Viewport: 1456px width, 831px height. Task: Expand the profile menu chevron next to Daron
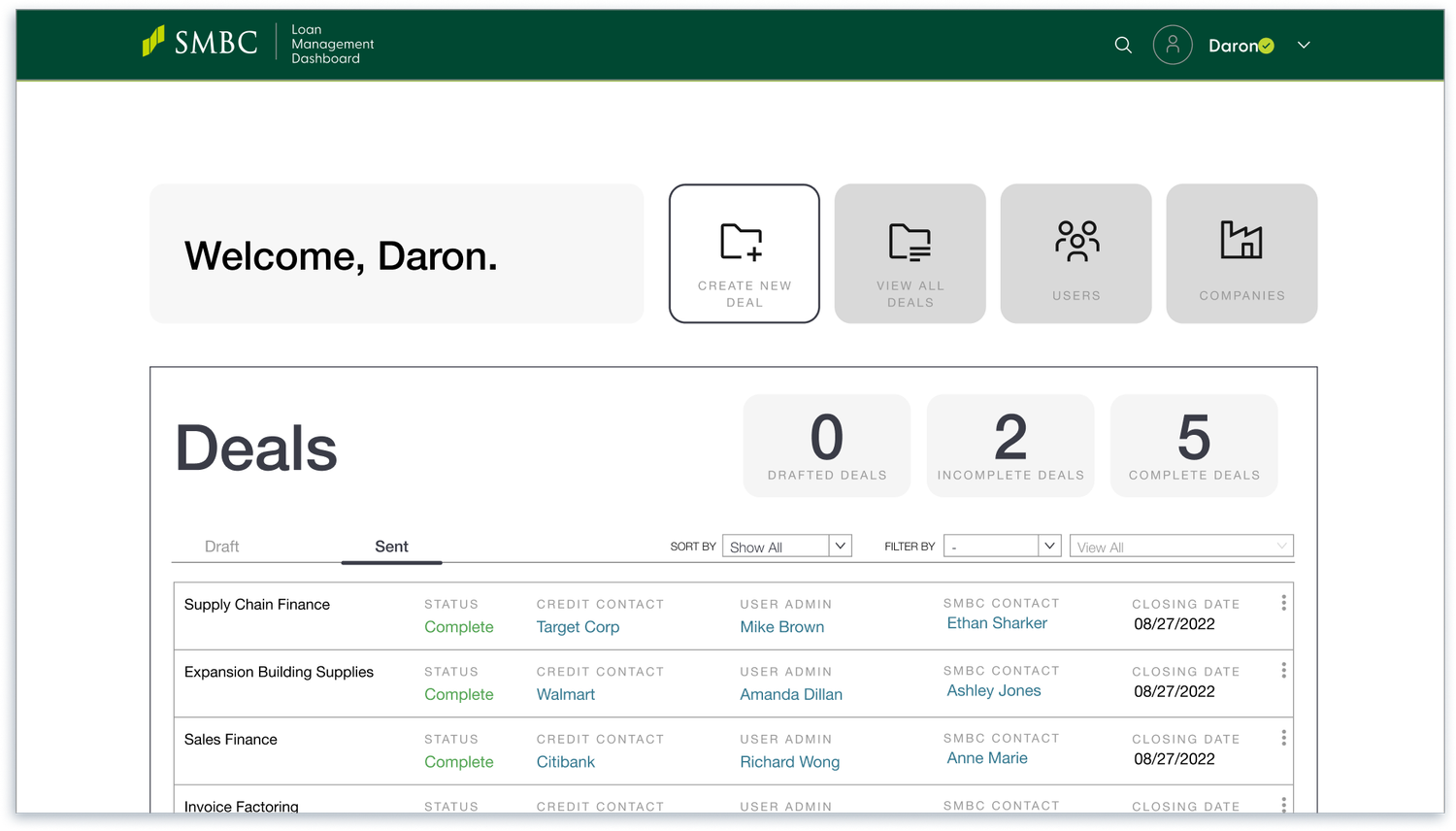pyautogui.click(x=1304, y=45)
